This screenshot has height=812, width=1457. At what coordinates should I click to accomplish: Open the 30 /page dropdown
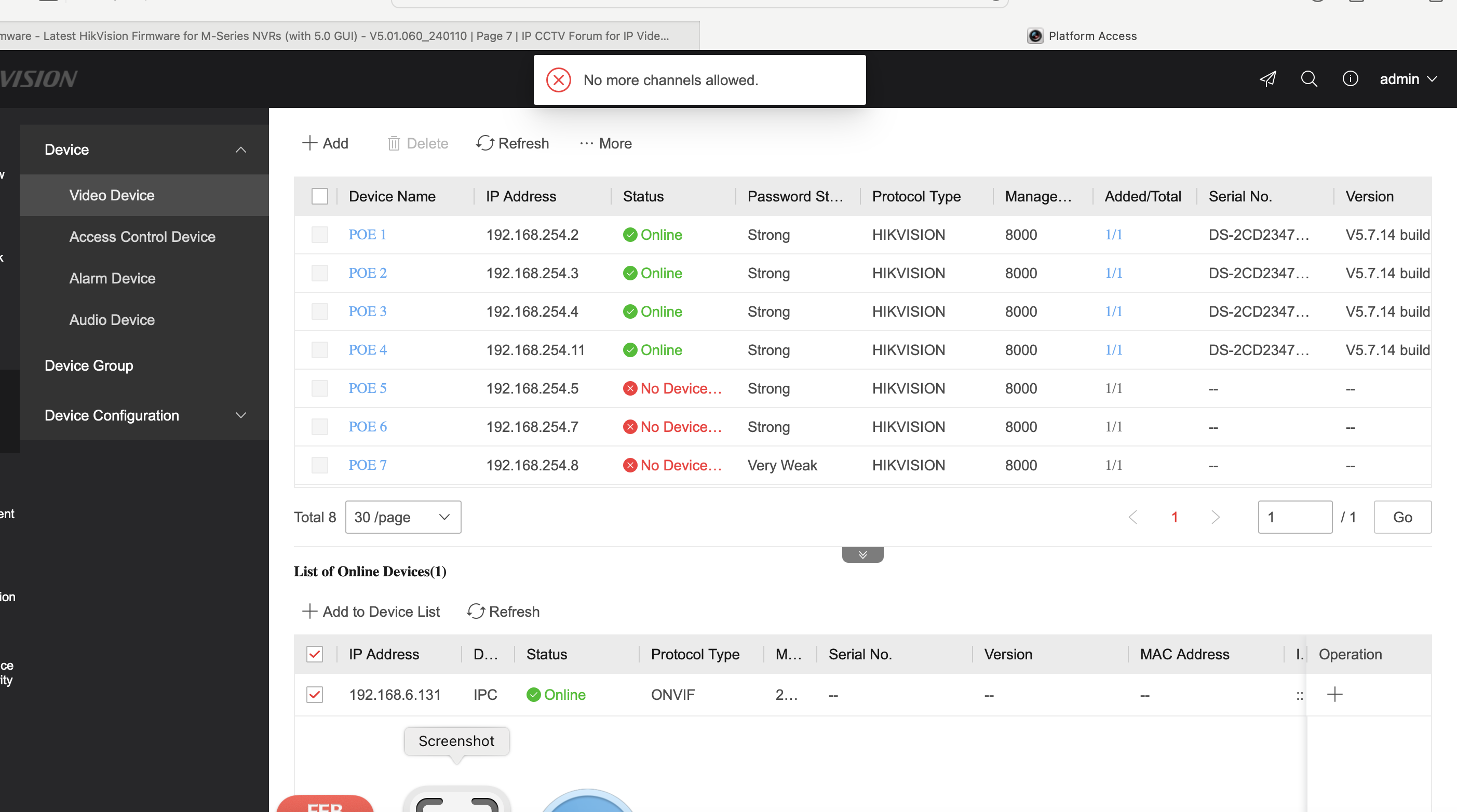403,518
